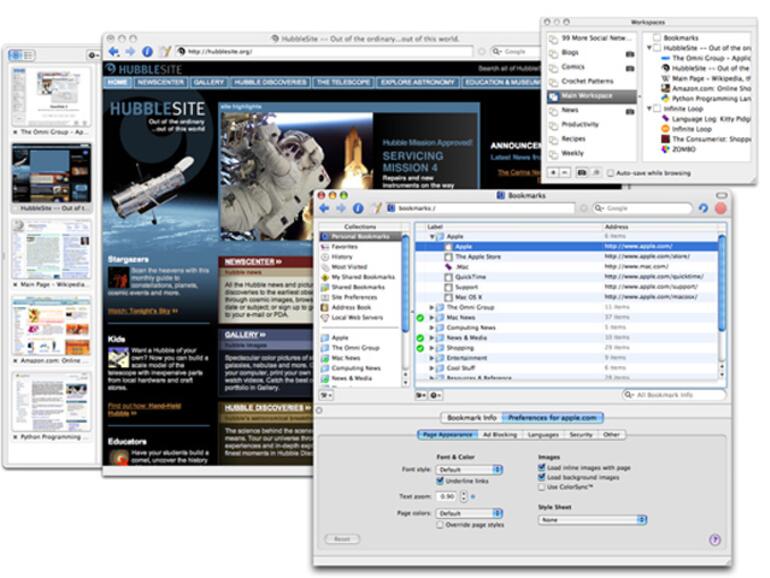Screen dimensions: 770x578
Task: Switch to the Languages tab
Action: (543, 435)
